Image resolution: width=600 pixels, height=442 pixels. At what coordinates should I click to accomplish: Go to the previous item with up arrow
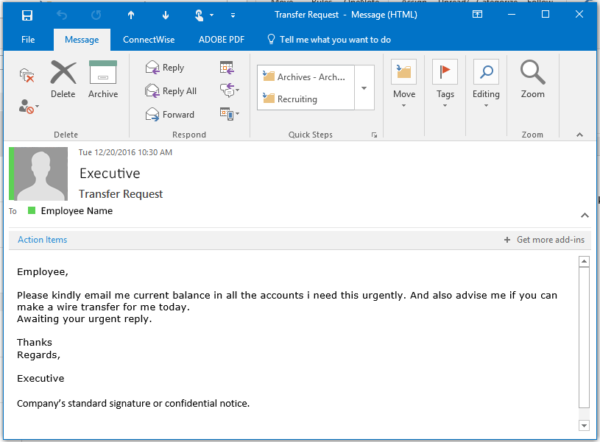(x=131, y=15)
